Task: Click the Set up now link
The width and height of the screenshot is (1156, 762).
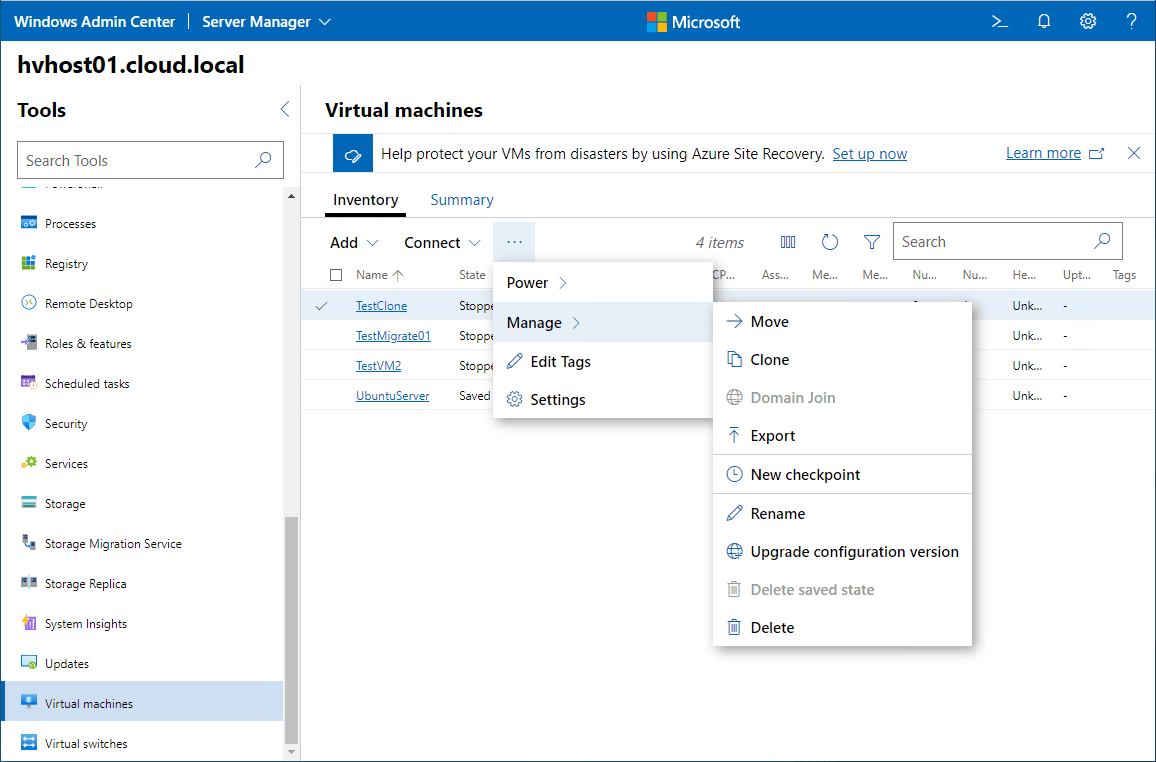Action: tap(869, 154)
